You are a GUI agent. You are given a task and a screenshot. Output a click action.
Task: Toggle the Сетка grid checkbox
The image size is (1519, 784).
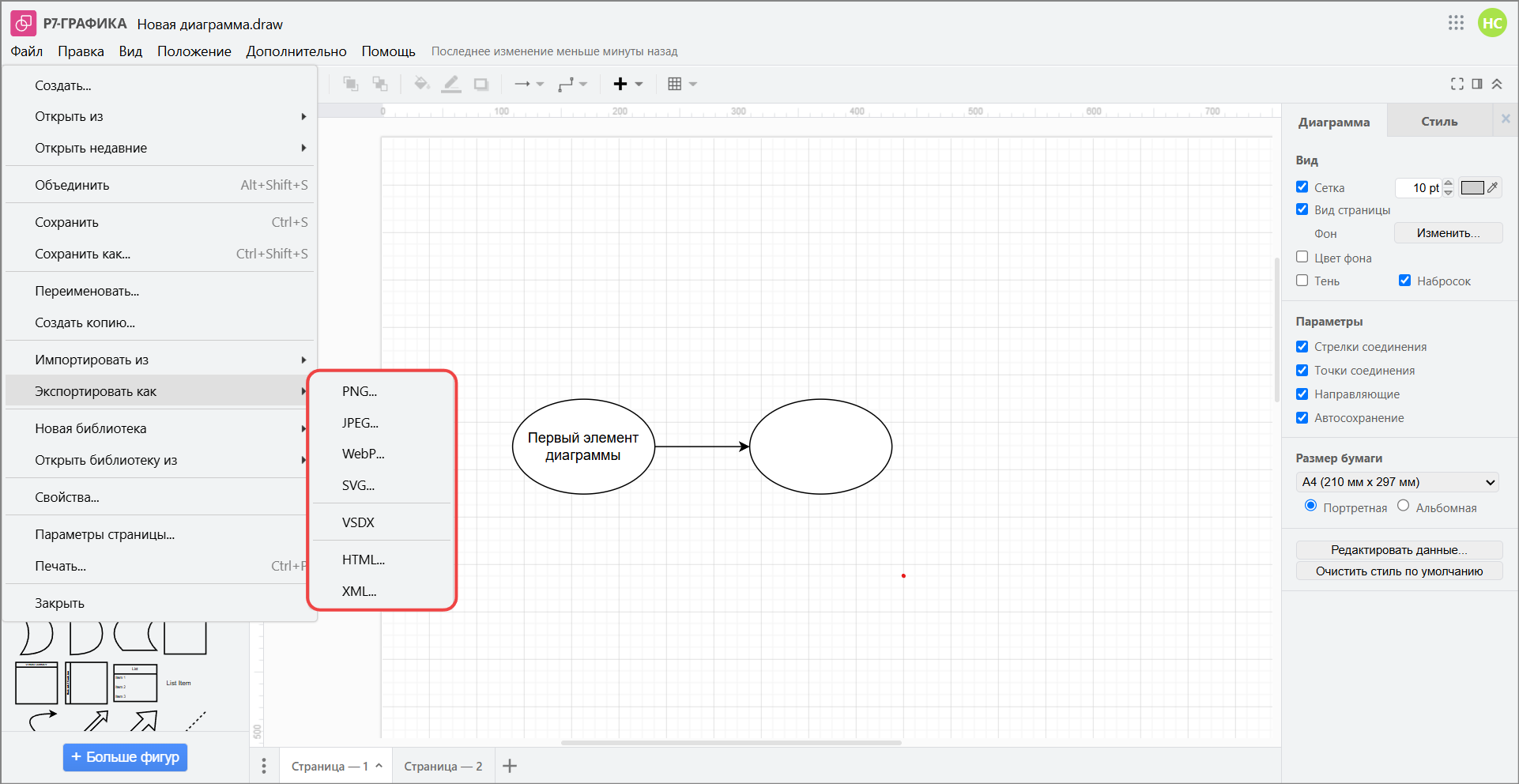tap(1302, 187)
